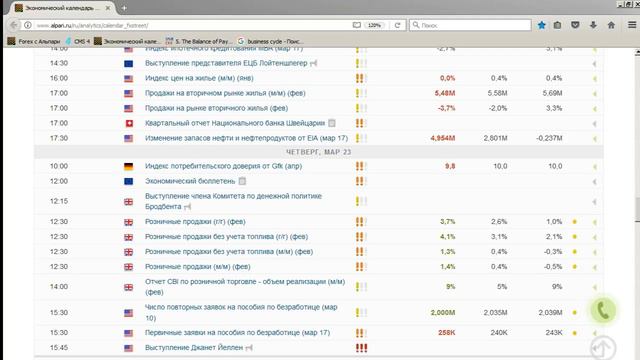This screenshot has width=640, height=360.
Task: Open Изменение запасов нефти от EIA link
Action: [x=247, y=138]
